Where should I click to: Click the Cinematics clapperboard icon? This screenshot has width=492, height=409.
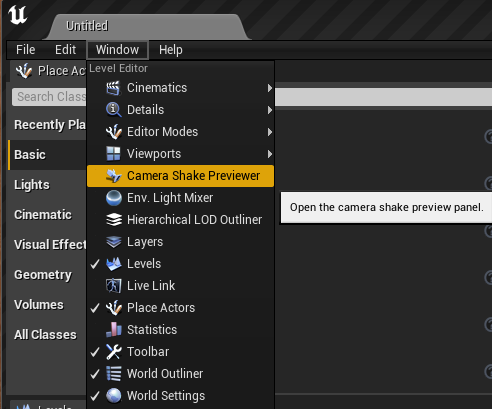[113, 88]
